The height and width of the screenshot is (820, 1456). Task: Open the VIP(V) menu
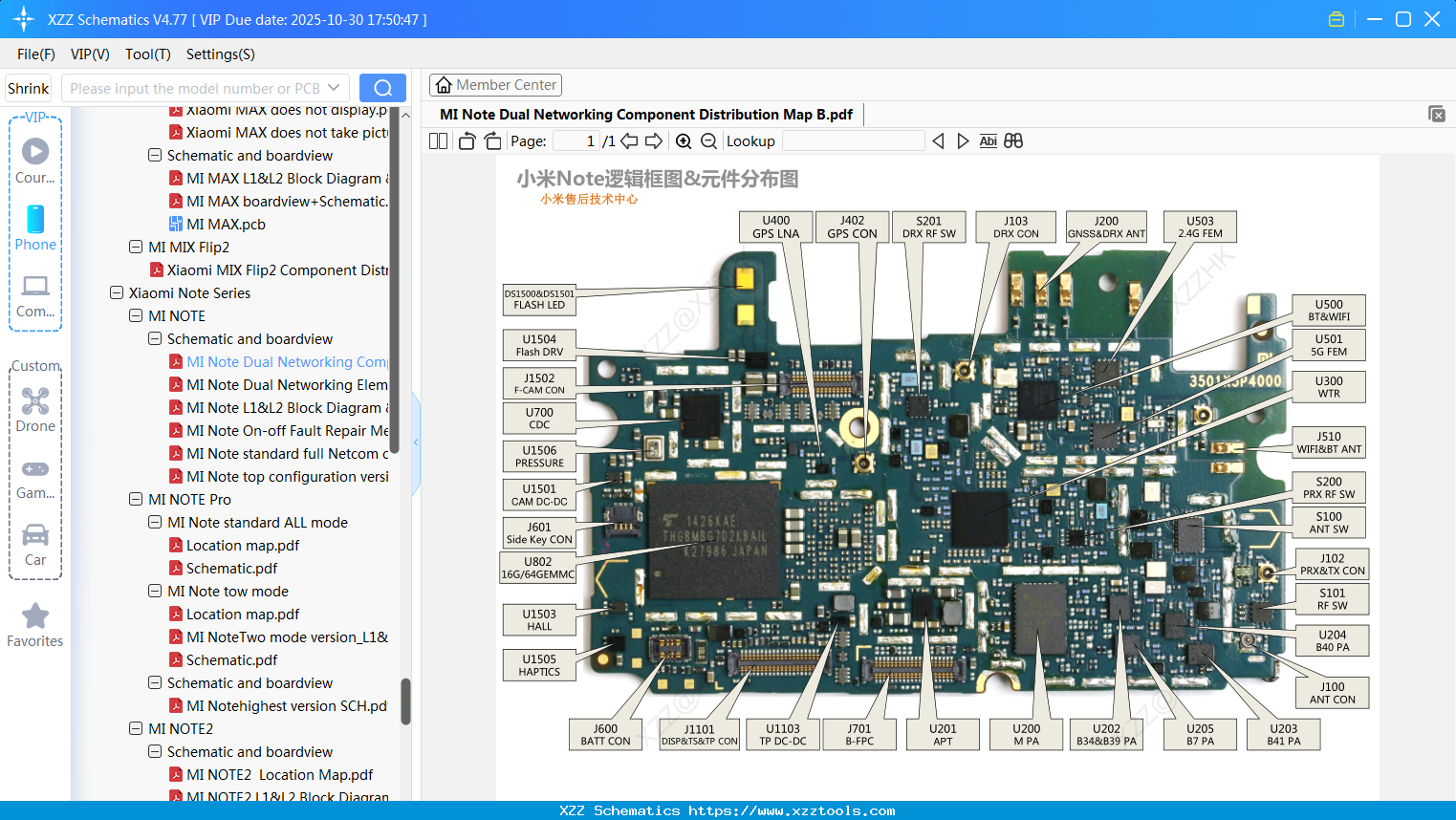(x=89, y=54)
